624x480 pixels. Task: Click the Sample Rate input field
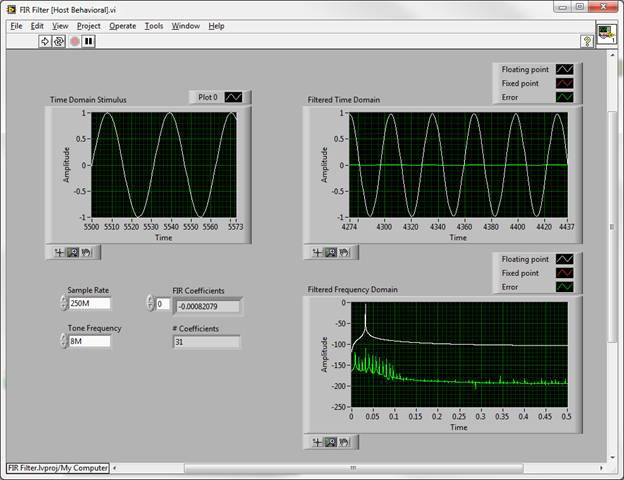(x=89, y=303)
